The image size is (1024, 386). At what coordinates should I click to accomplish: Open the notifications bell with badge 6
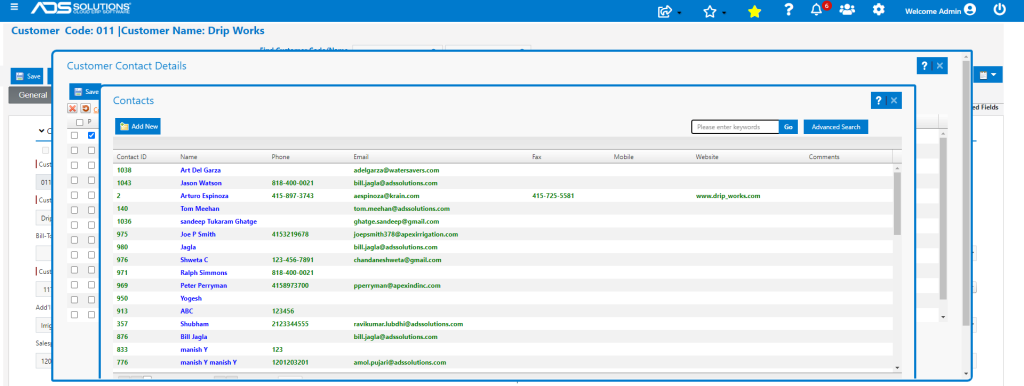pos(816,10)
